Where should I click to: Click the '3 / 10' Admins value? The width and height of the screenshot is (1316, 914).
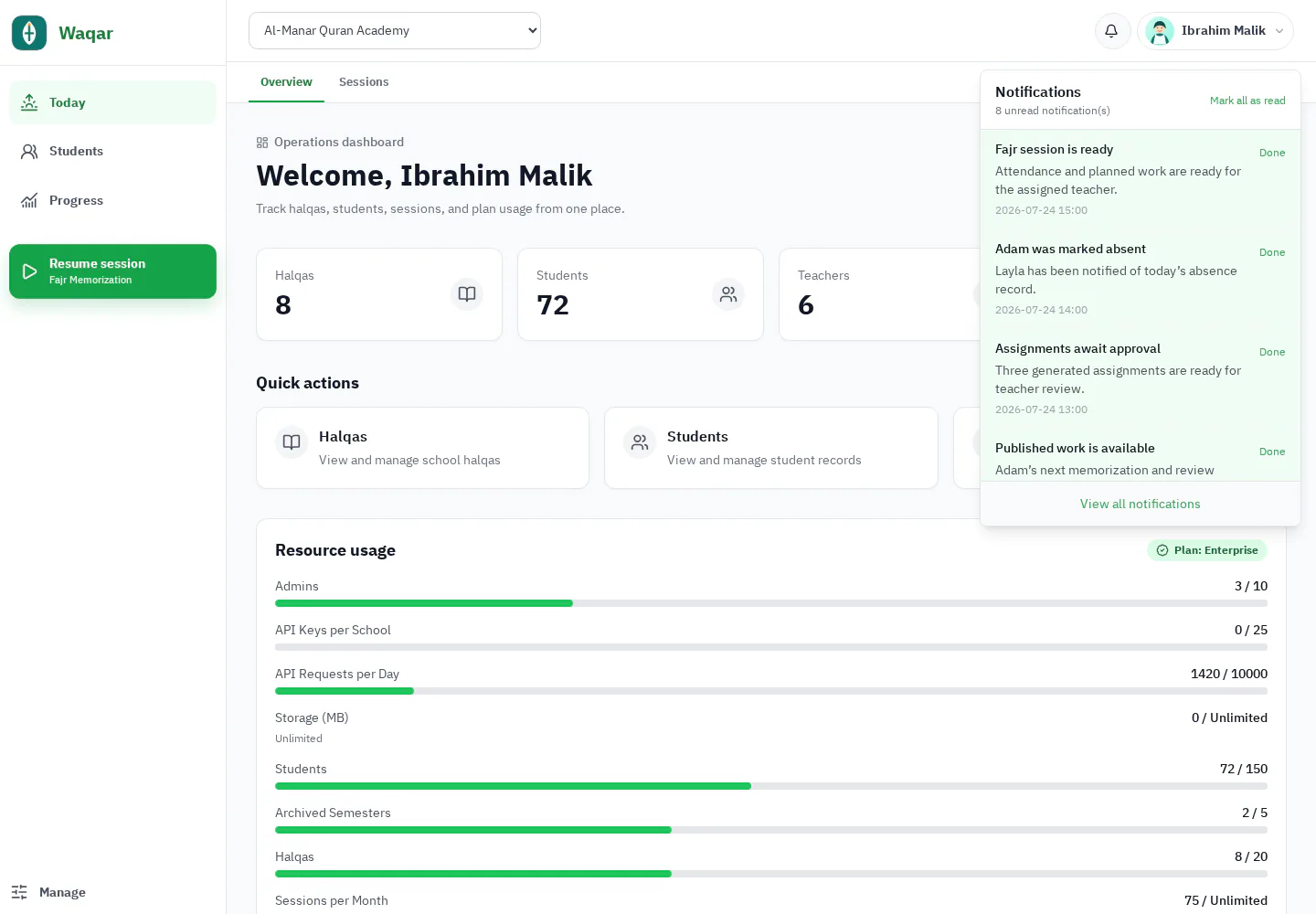coord(1251,586)
